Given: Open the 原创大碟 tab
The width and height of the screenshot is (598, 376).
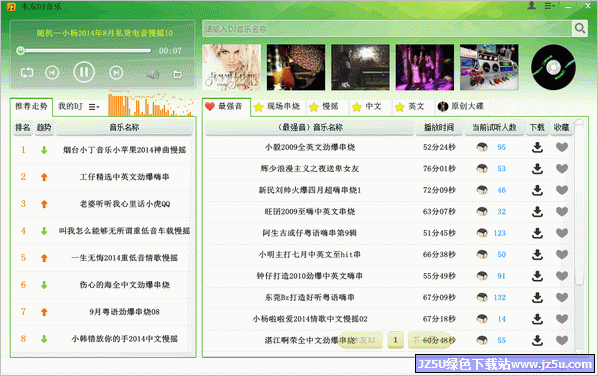Looking at the screenshot, I should pyautogui.click(x=461, y=106).
